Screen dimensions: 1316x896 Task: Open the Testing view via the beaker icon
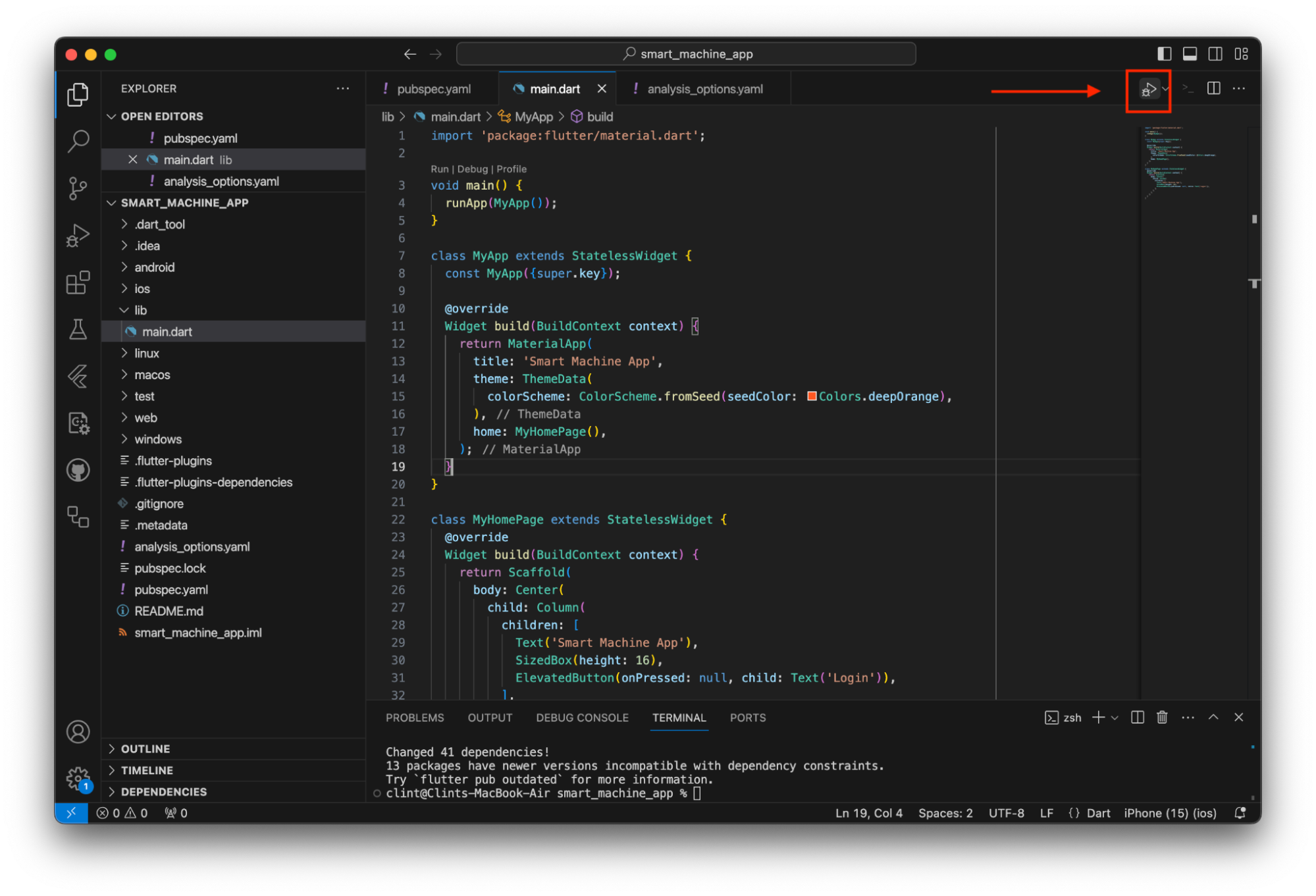[78, 330]
